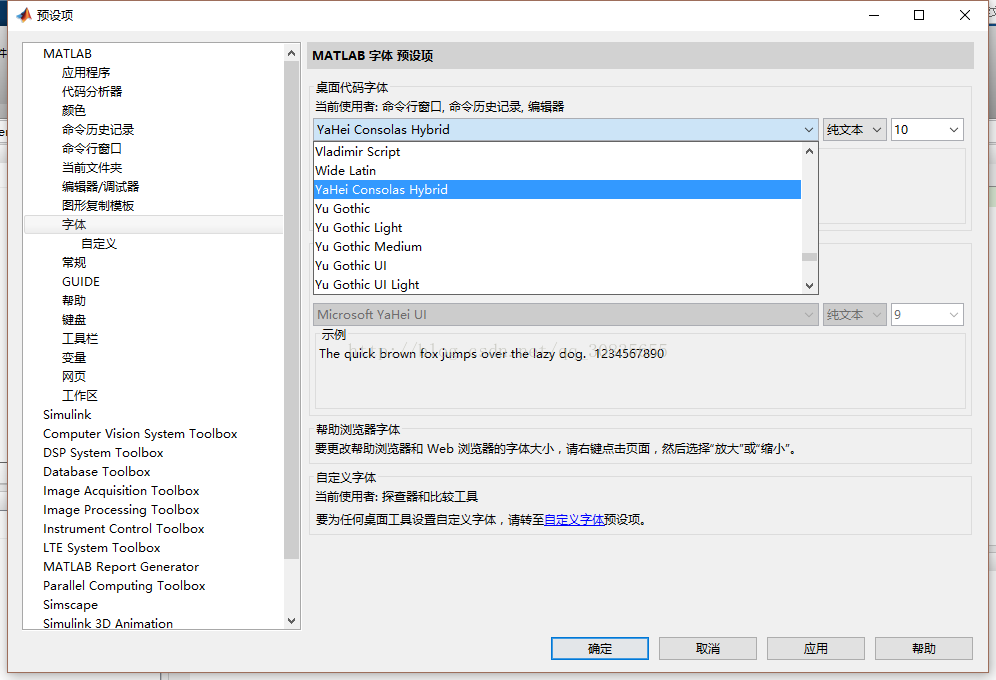Open the disabled Microsoft YaHei UI font dropdown

coord(565,314)
